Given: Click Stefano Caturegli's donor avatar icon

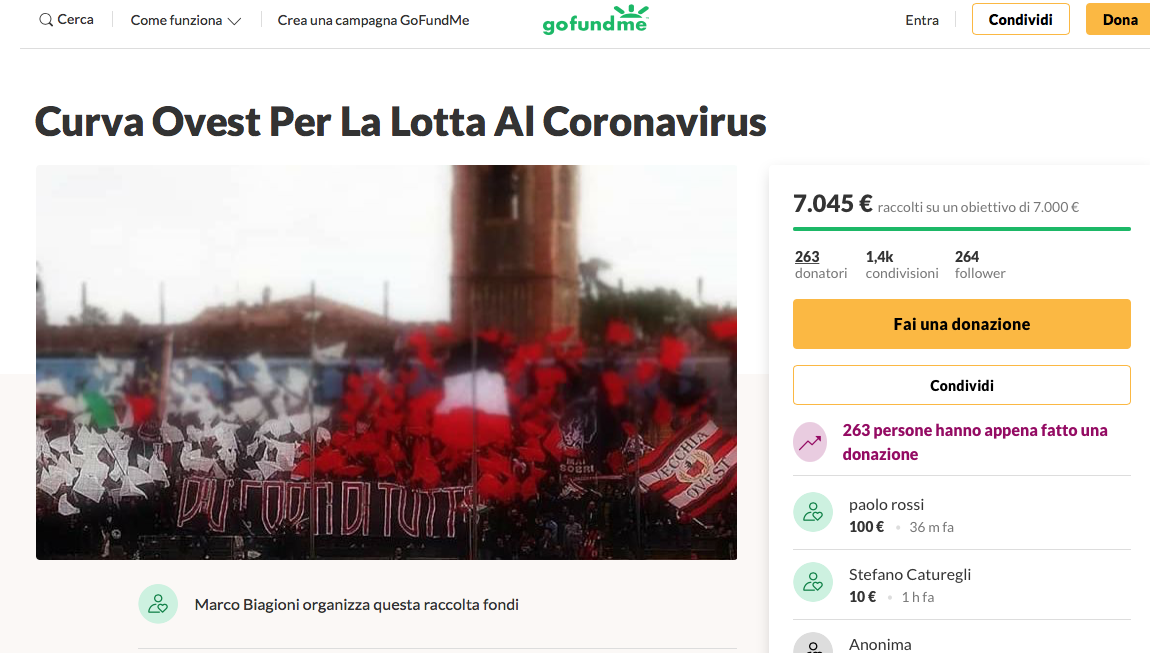Looking at the screenshot, I should 813,582.
